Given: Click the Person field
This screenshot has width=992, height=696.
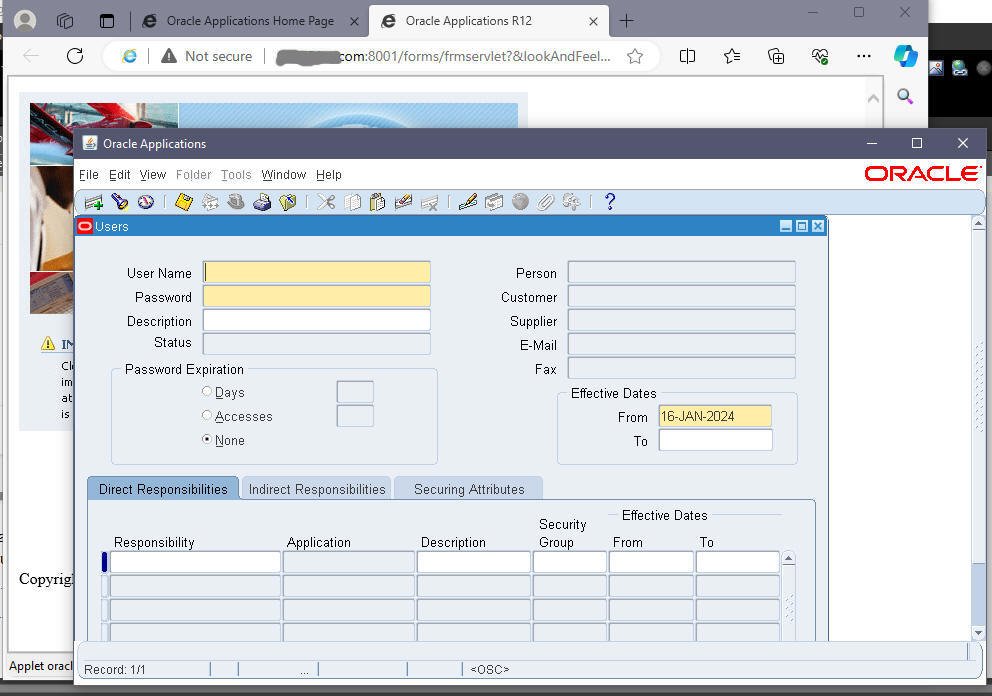Looking at the screenshot, I should (x=682, y=272).
